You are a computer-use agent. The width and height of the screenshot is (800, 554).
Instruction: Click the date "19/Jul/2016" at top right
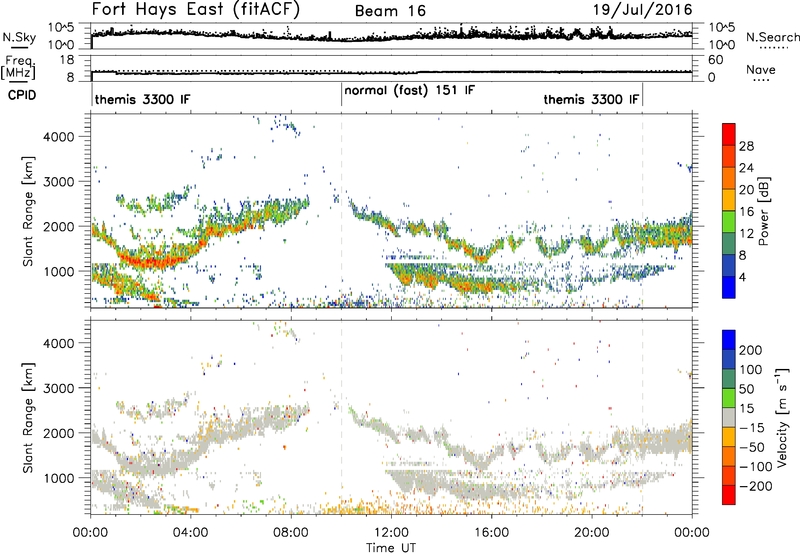642,10
